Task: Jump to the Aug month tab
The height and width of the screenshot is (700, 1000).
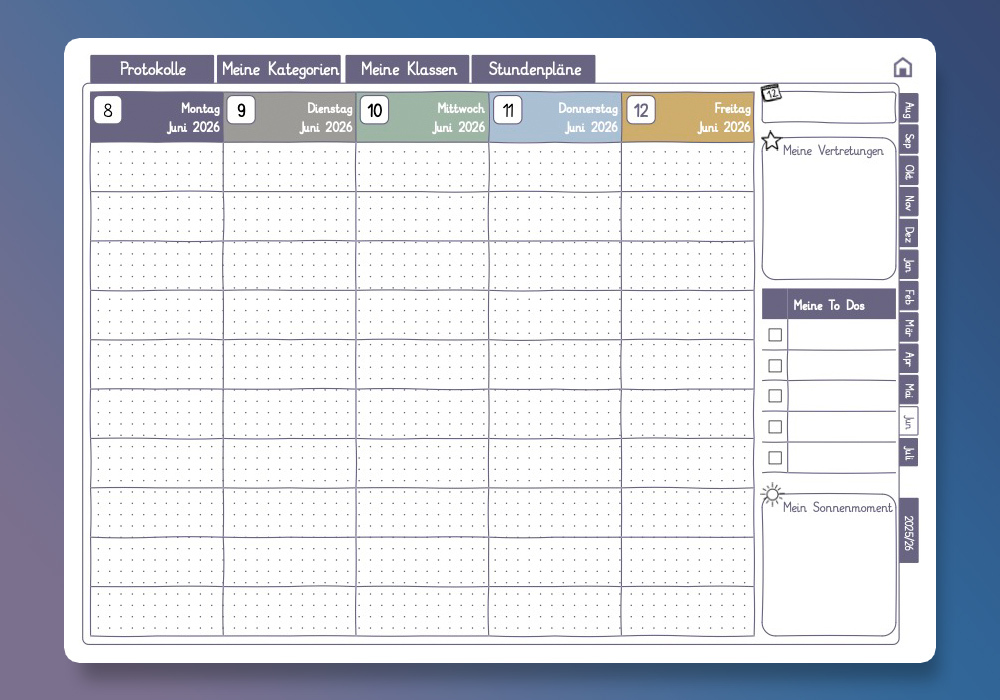Action: click(x=908, y=109)
